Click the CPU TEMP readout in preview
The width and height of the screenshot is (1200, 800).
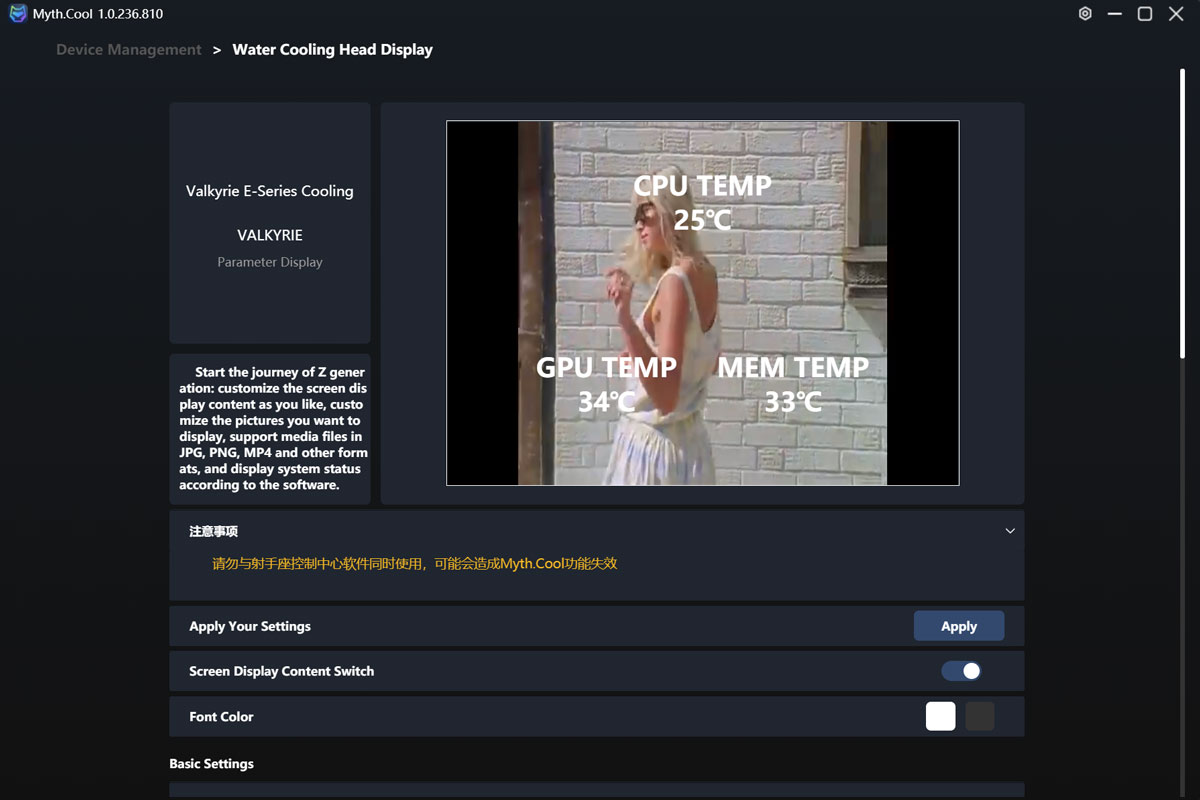tap(702, 202)
